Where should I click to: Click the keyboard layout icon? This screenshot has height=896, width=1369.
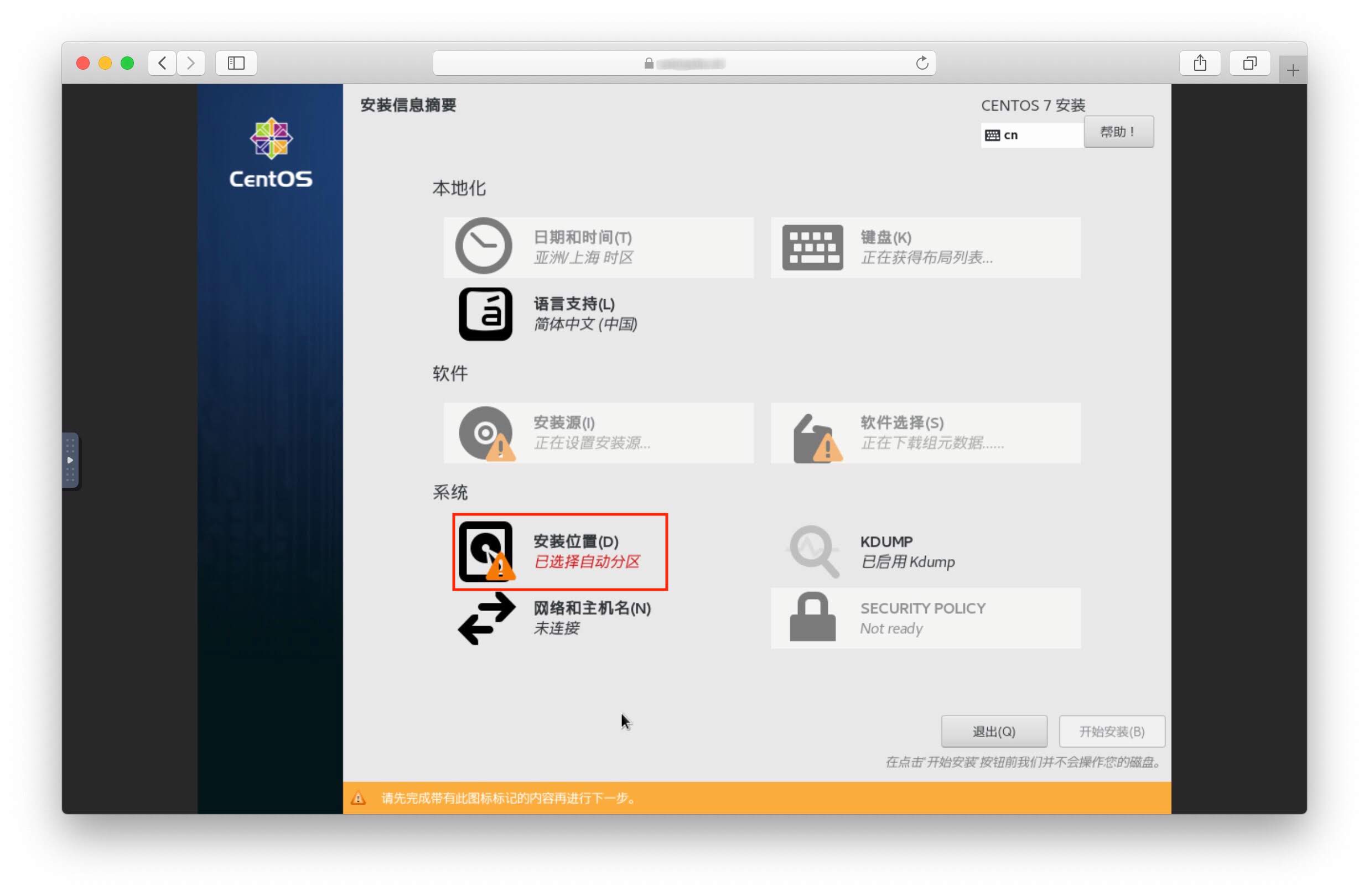click(812, 247)
